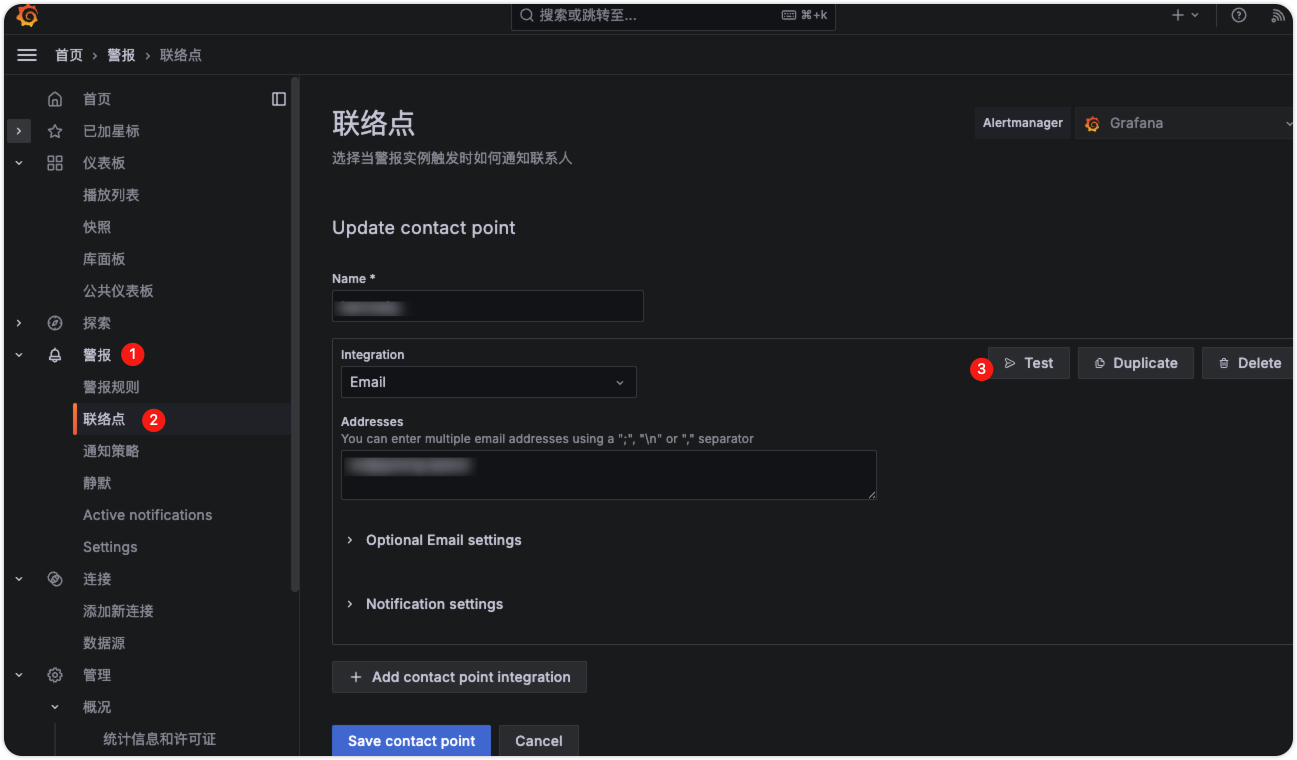Open the Integration Email dropdown
1297x760 pixels.
[488, 382]
